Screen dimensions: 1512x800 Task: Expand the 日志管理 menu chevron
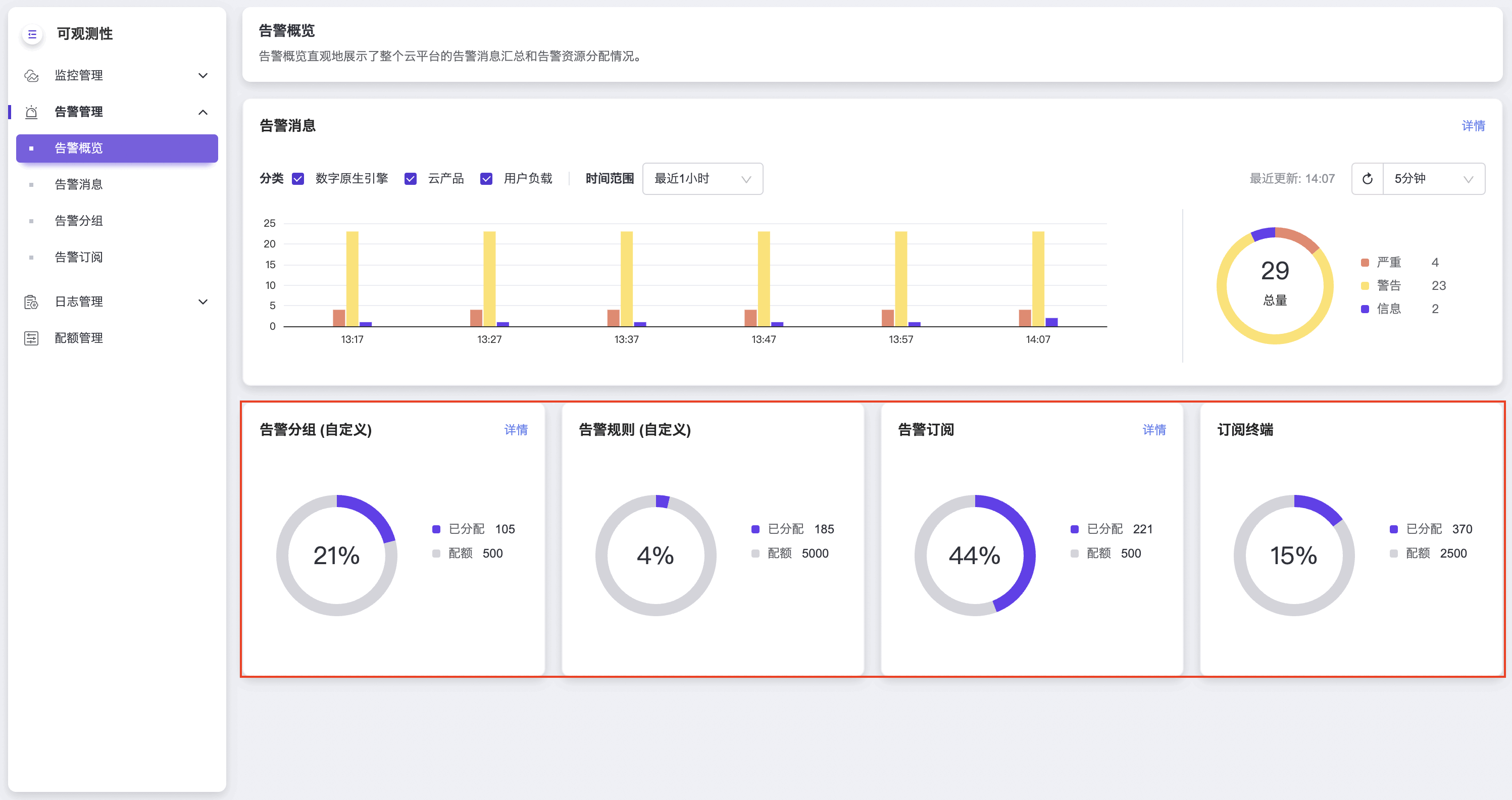[203, 303]
